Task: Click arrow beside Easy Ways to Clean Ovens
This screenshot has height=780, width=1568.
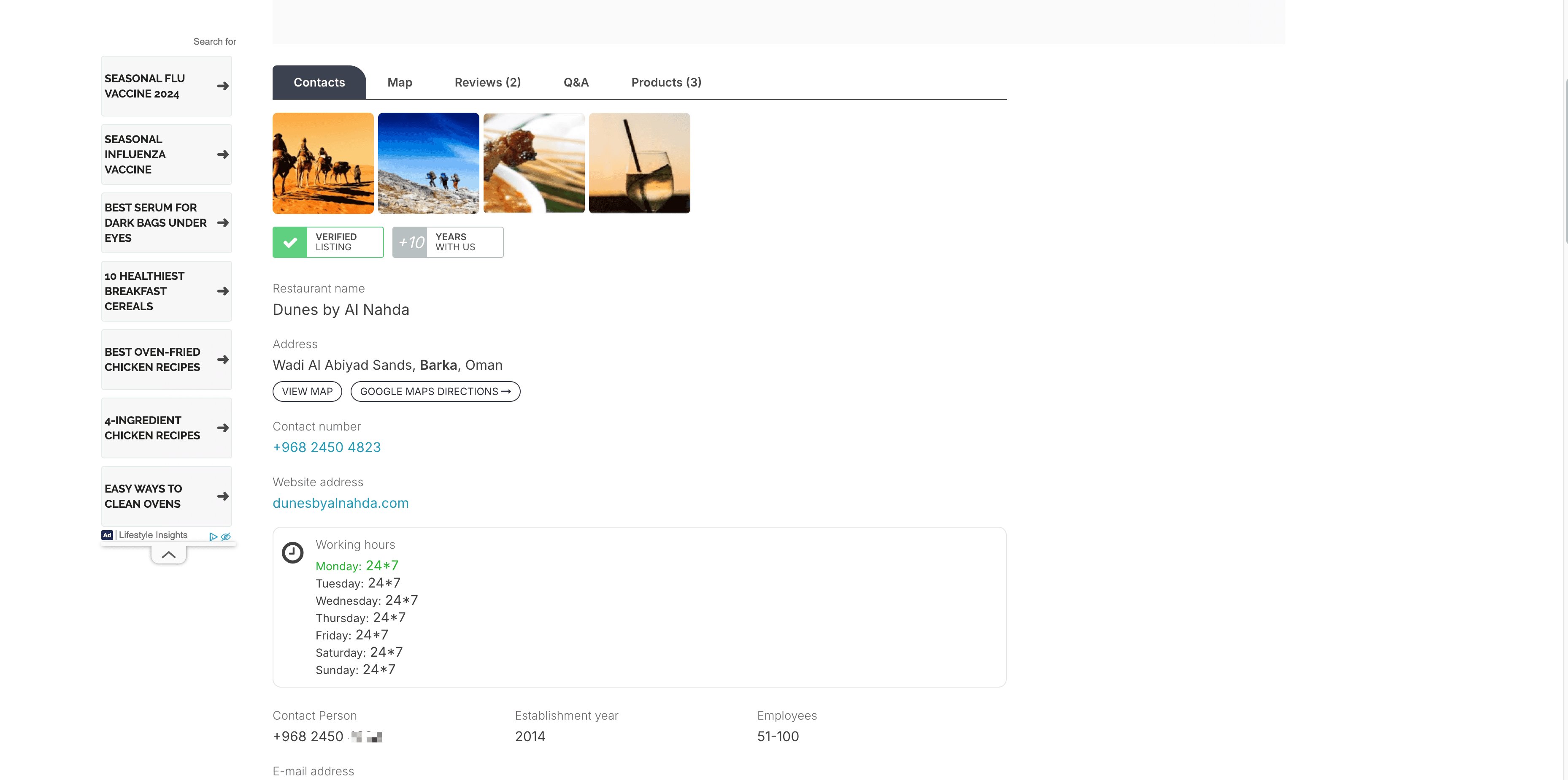Action: [223, 496]
